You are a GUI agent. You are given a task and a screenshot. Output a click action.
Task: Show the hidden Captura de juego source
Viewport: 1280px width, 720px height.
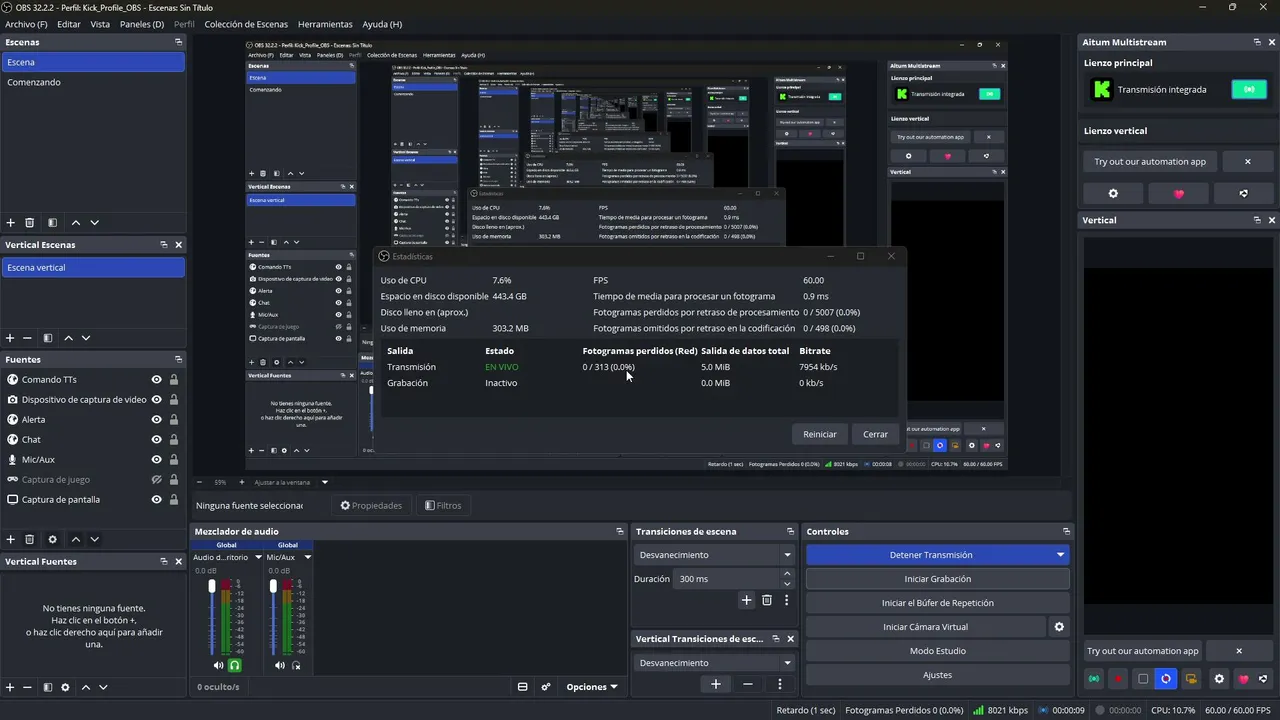[x=157, y=480]
